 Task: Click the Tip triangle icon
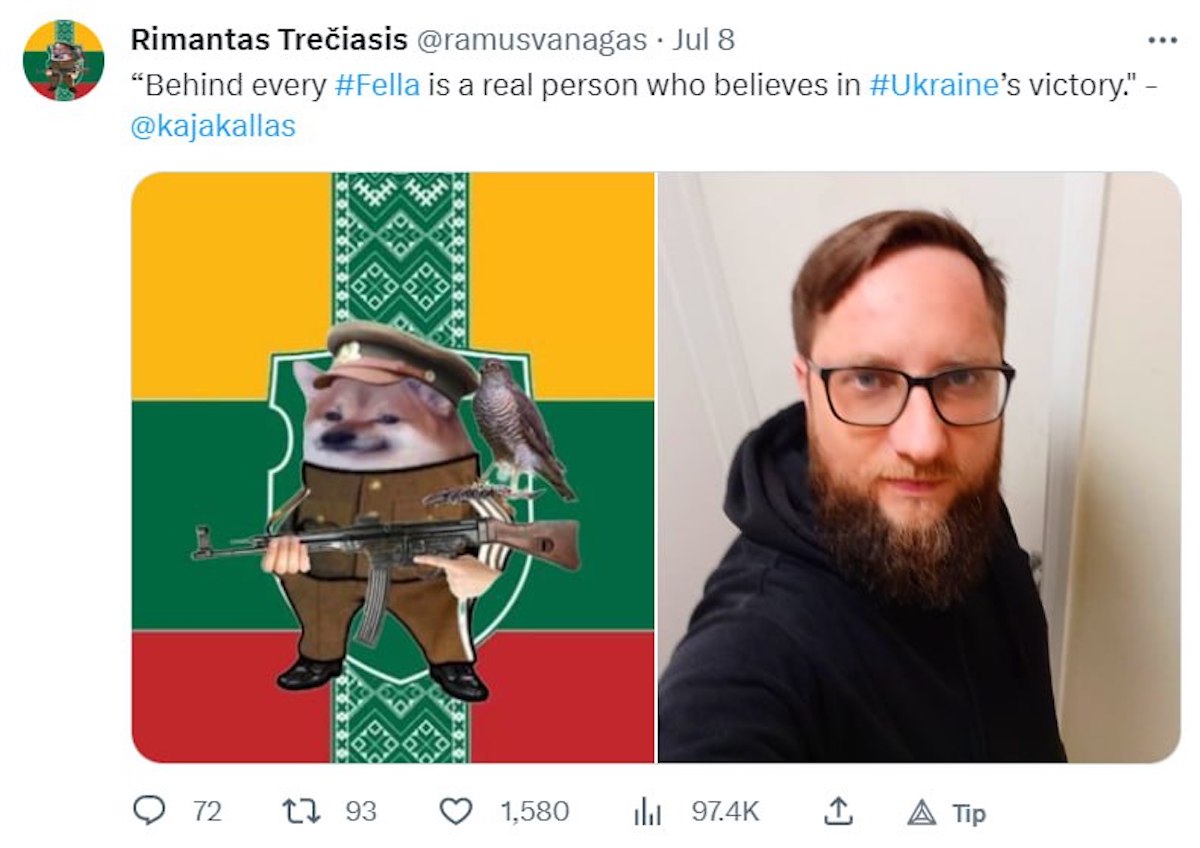tap(921, 813)
